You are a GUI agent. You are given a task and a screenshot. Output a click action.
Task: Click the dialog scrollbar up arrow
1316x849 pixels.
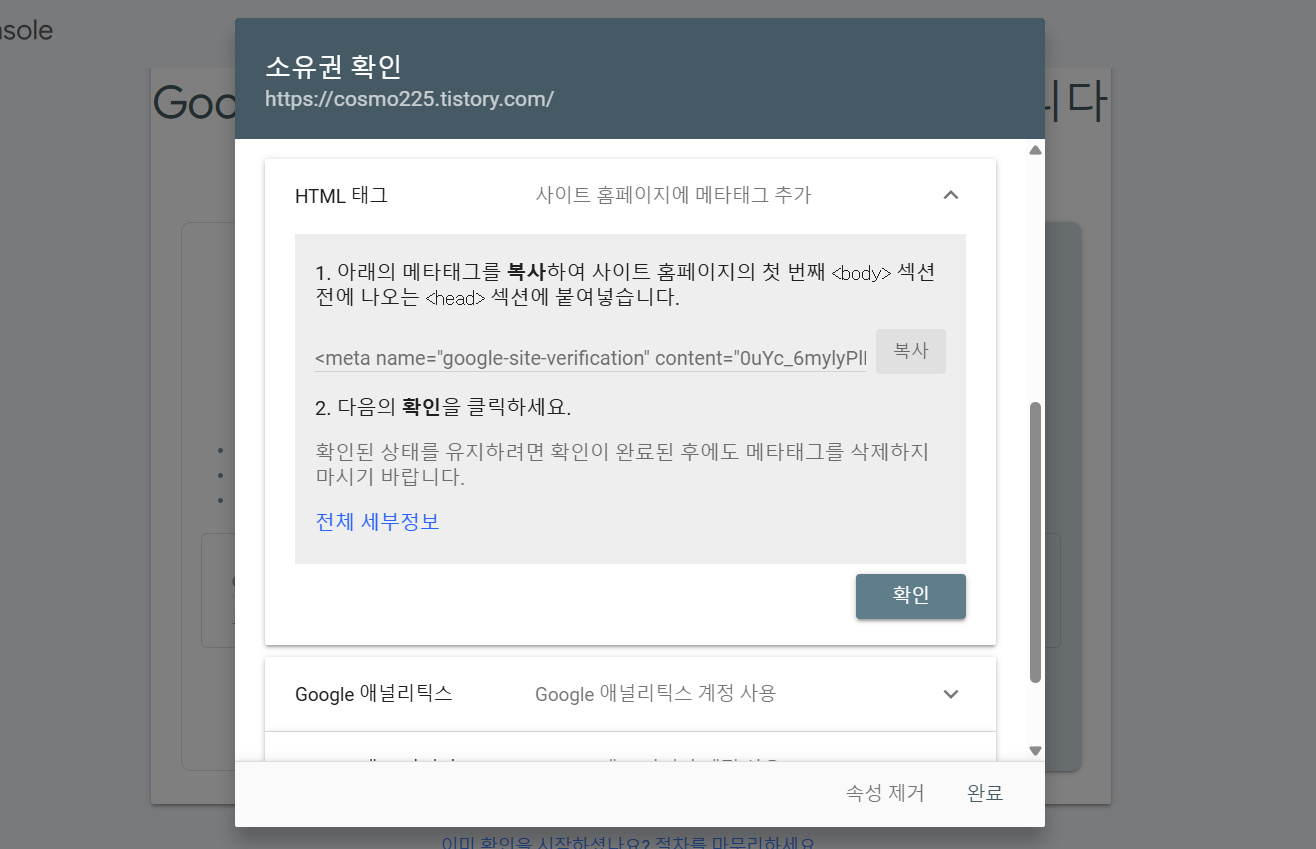[x=1035, y=150]
